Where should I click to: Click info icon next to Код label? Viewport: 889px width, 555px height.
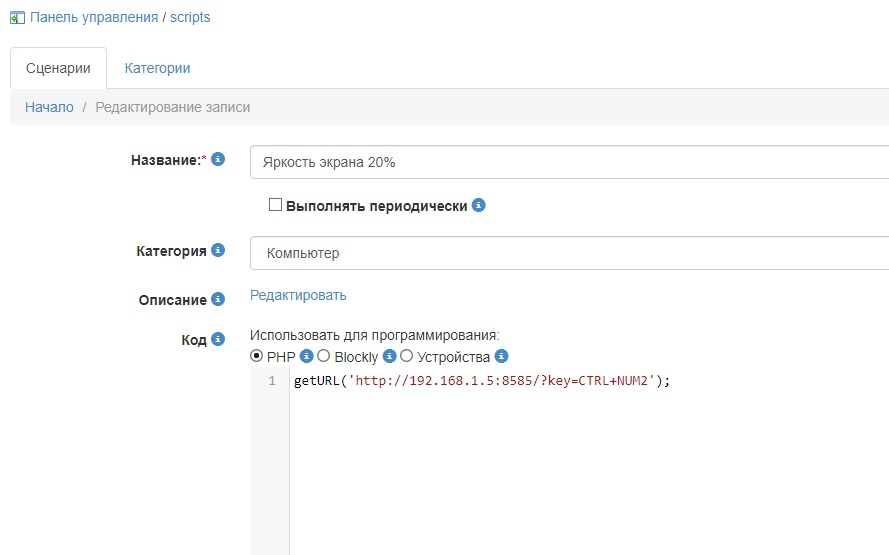point(218,339)
